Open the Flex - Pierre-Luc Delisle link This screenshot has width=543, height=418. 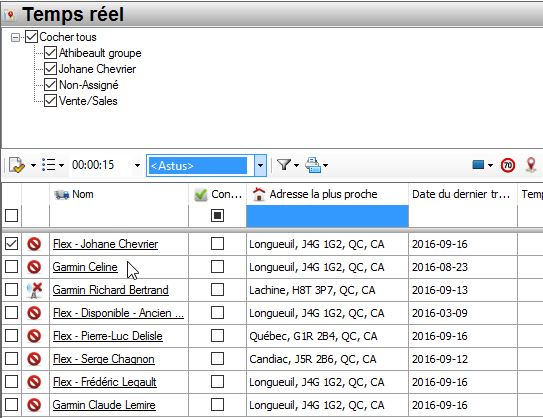pos(108,336)
